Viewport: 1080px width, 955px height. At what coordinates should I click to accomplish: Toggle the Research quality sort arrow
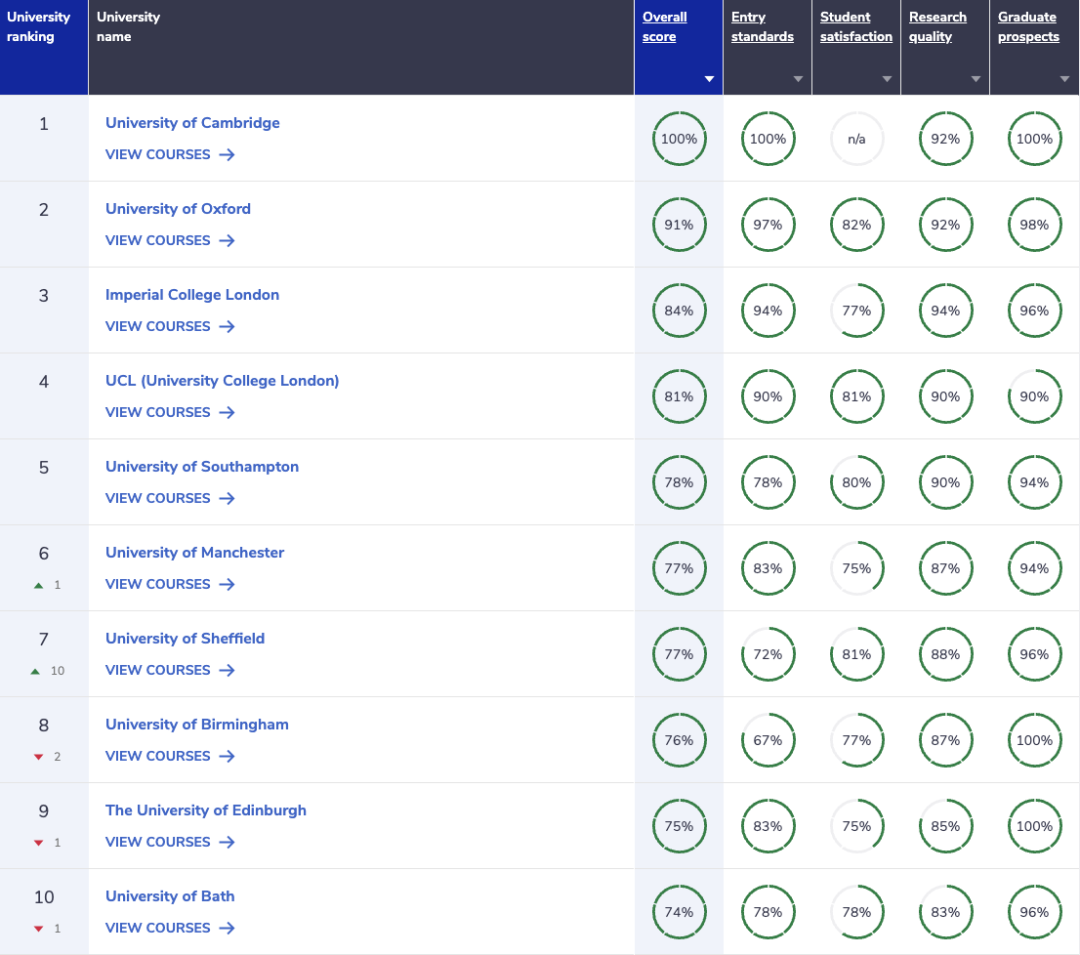pos(976,79)
